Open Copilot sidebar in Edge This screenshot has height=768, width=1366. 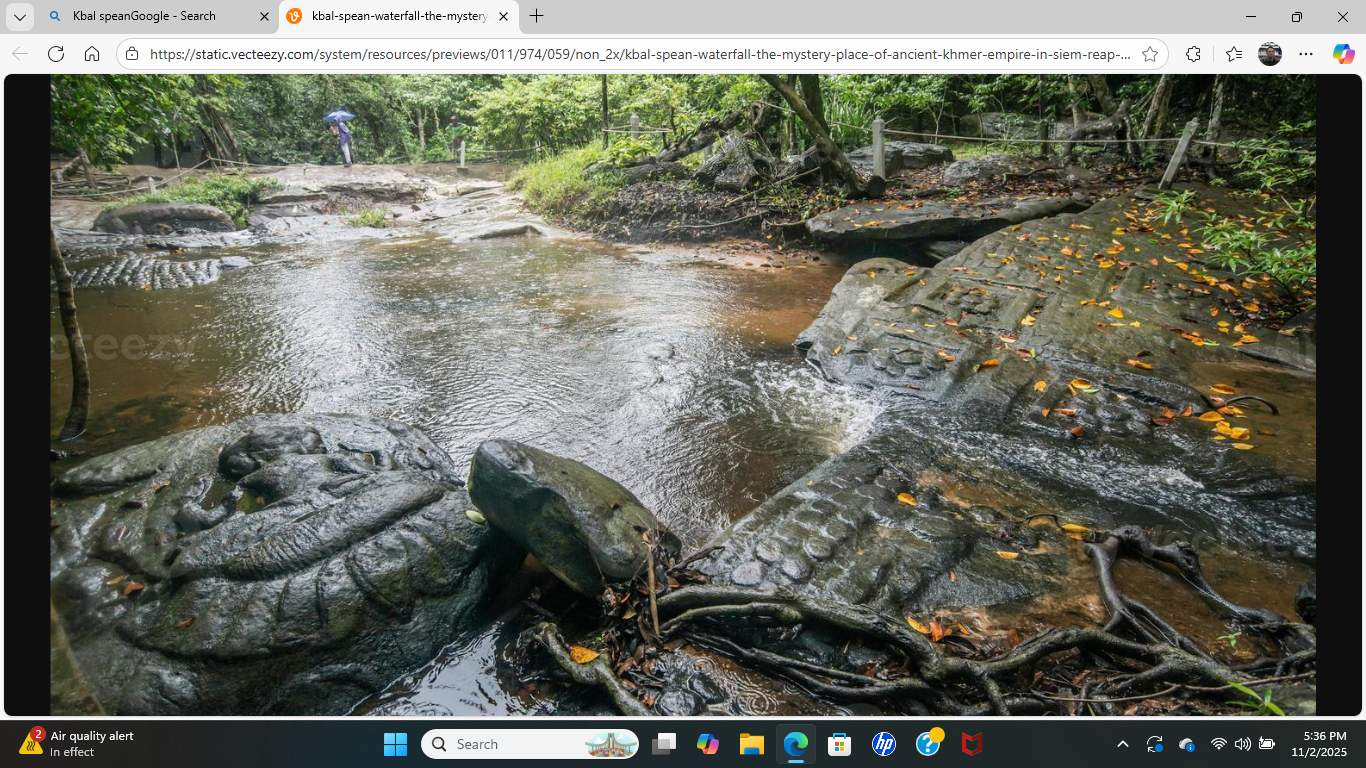[1343, 54]
